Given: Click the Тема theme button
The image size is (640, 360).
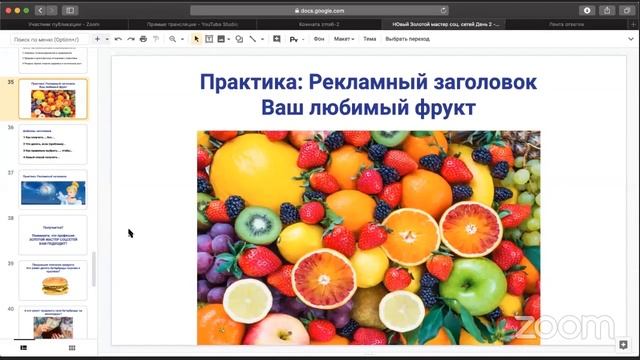Looking at the screenshot, I should (369, 39).
